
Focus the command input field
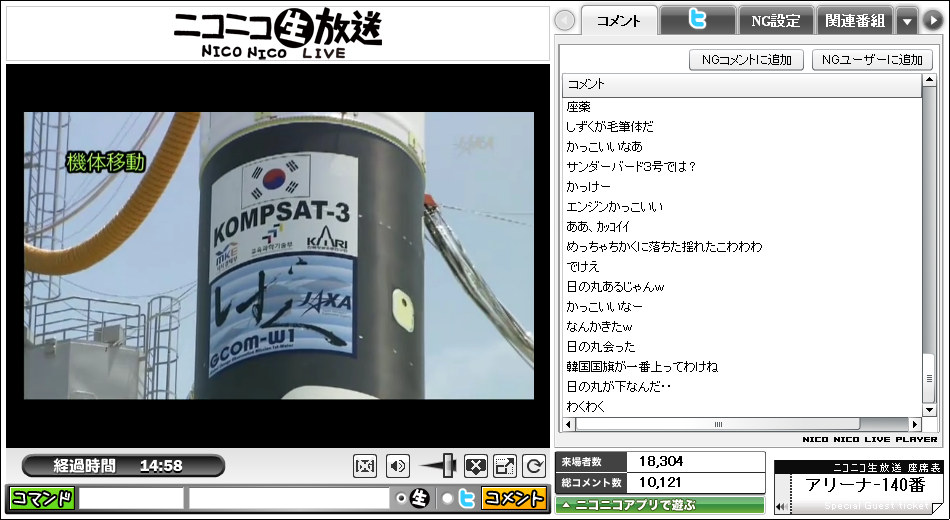pos(131,498)
